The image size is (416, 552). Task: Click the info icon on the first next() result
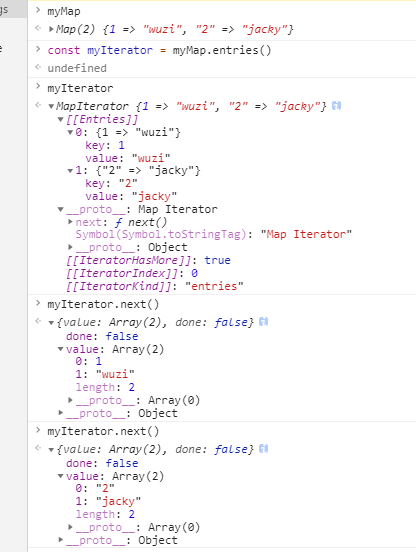pyautogui.click(x=263, y=322)
